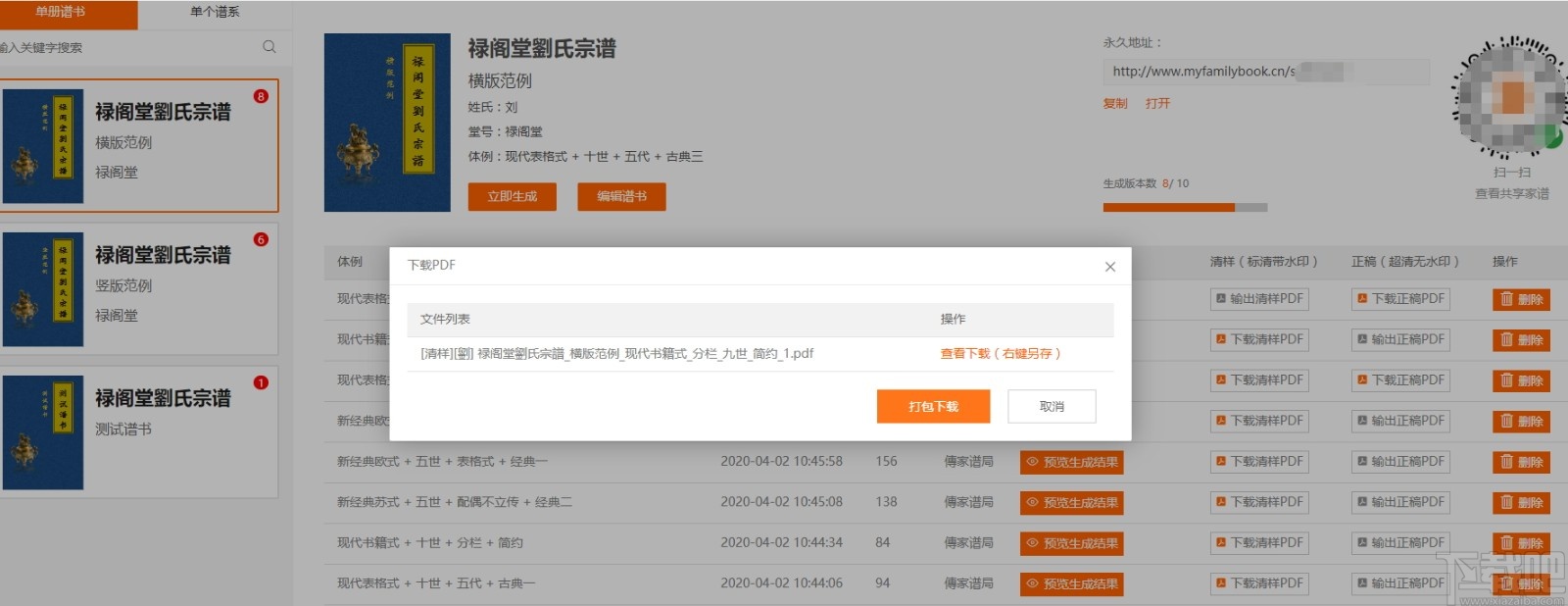Click the 打包下载 button
Screen dimensions: 1568x606
coord(933,406)
